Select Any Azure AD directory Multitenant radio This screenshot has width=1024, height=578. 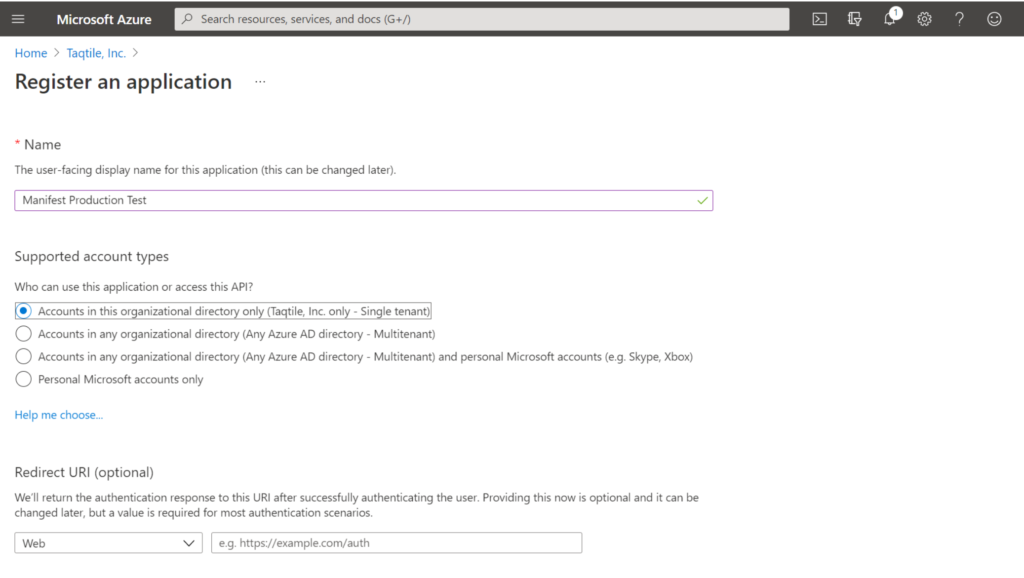pos(24,334)
